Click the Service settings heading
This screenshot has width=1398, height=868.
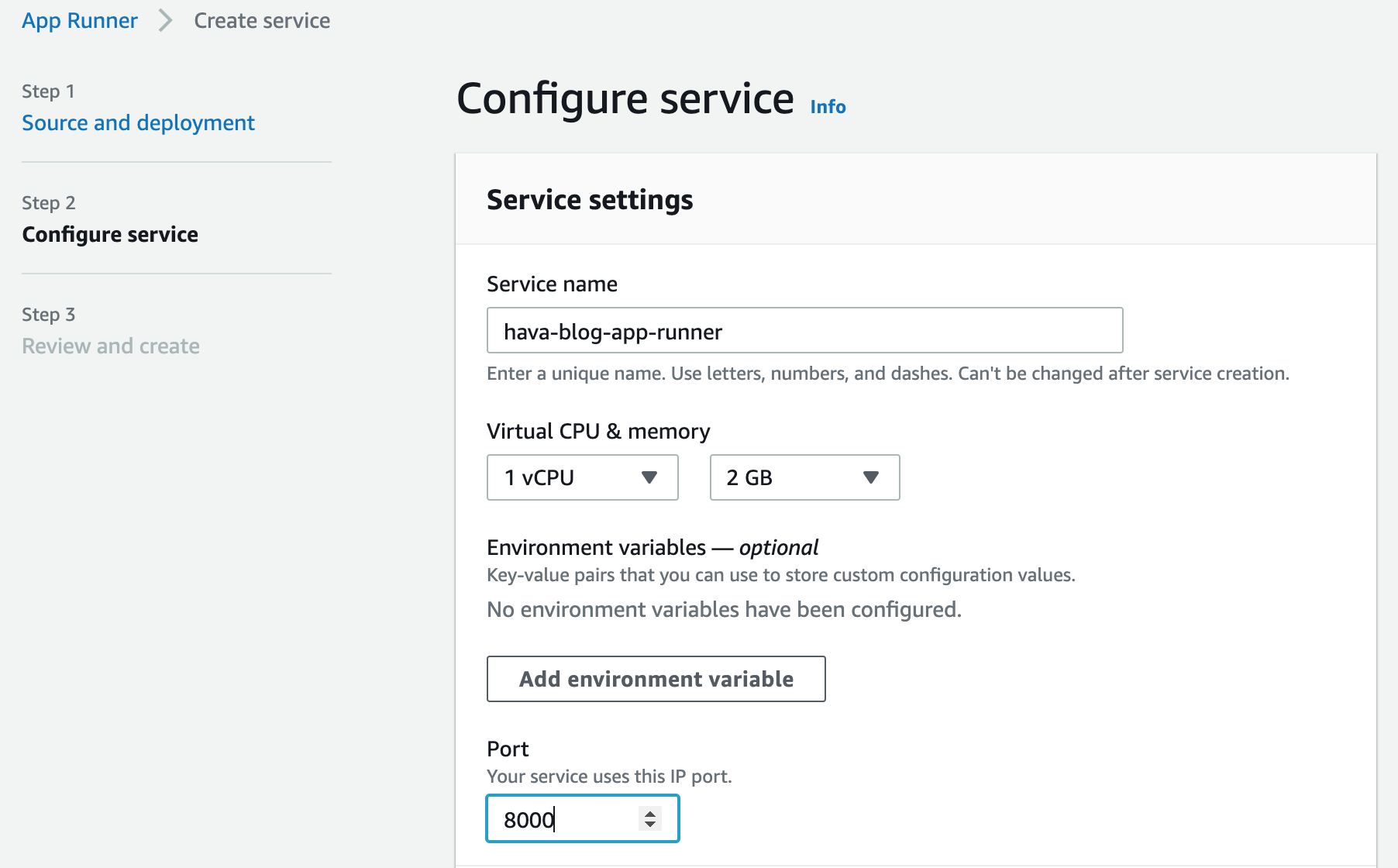590,200
